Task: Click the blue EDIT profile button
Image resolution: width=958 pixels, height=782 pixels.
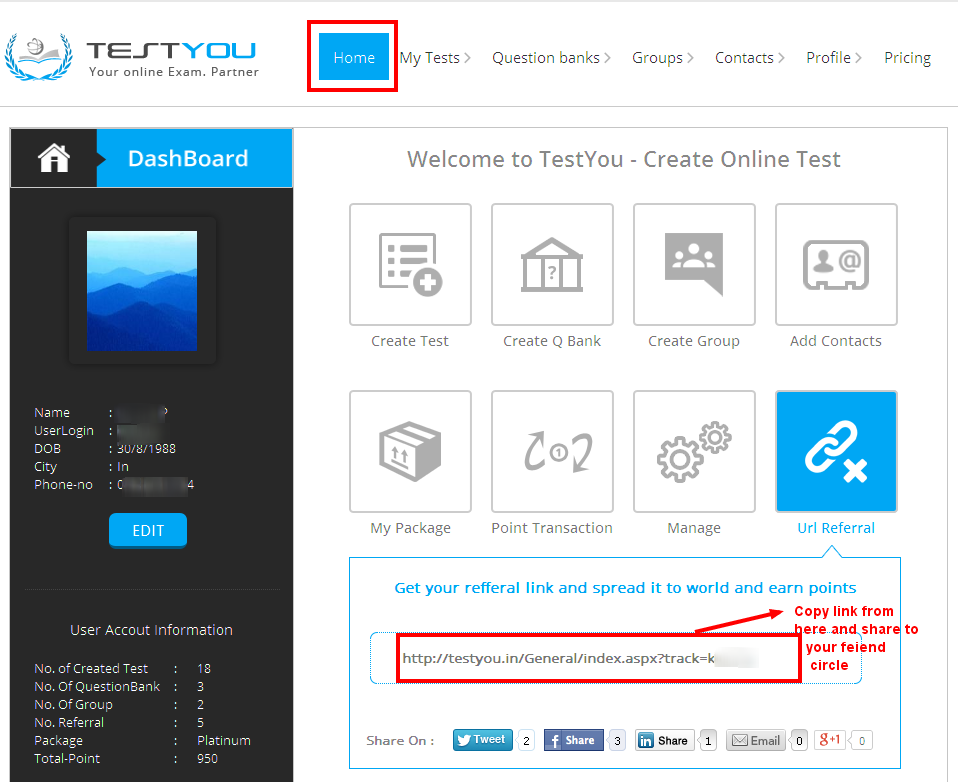Action: (148, 530)
